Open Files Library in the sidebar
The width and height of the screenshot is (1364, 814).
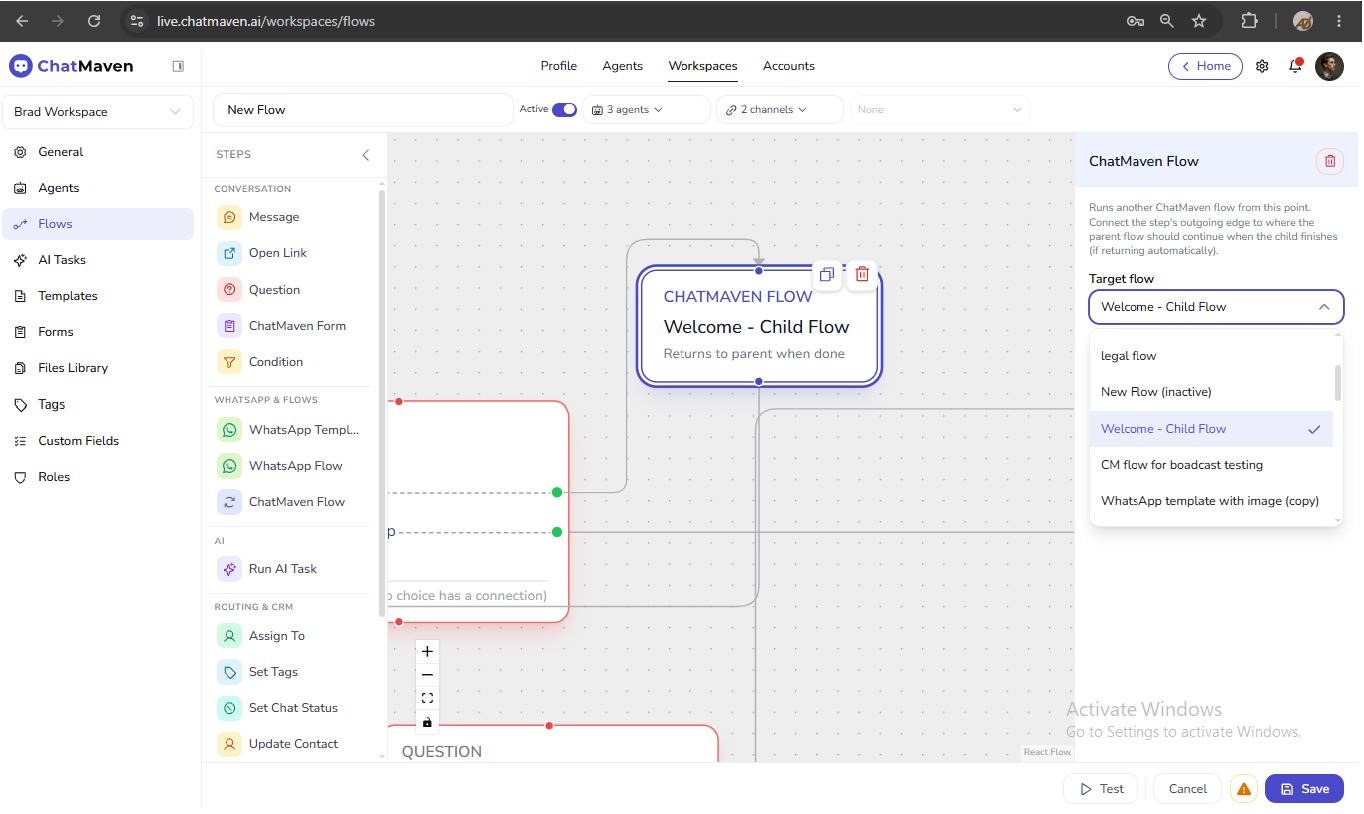pos(98,368)
